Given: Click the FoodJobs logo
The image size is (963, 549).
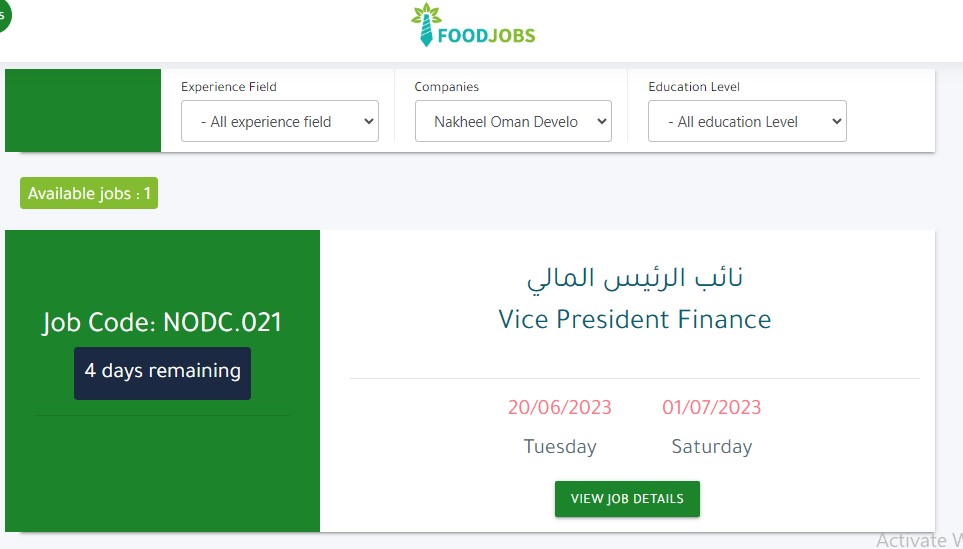Looking at the screenshot, I should [474, 25].
